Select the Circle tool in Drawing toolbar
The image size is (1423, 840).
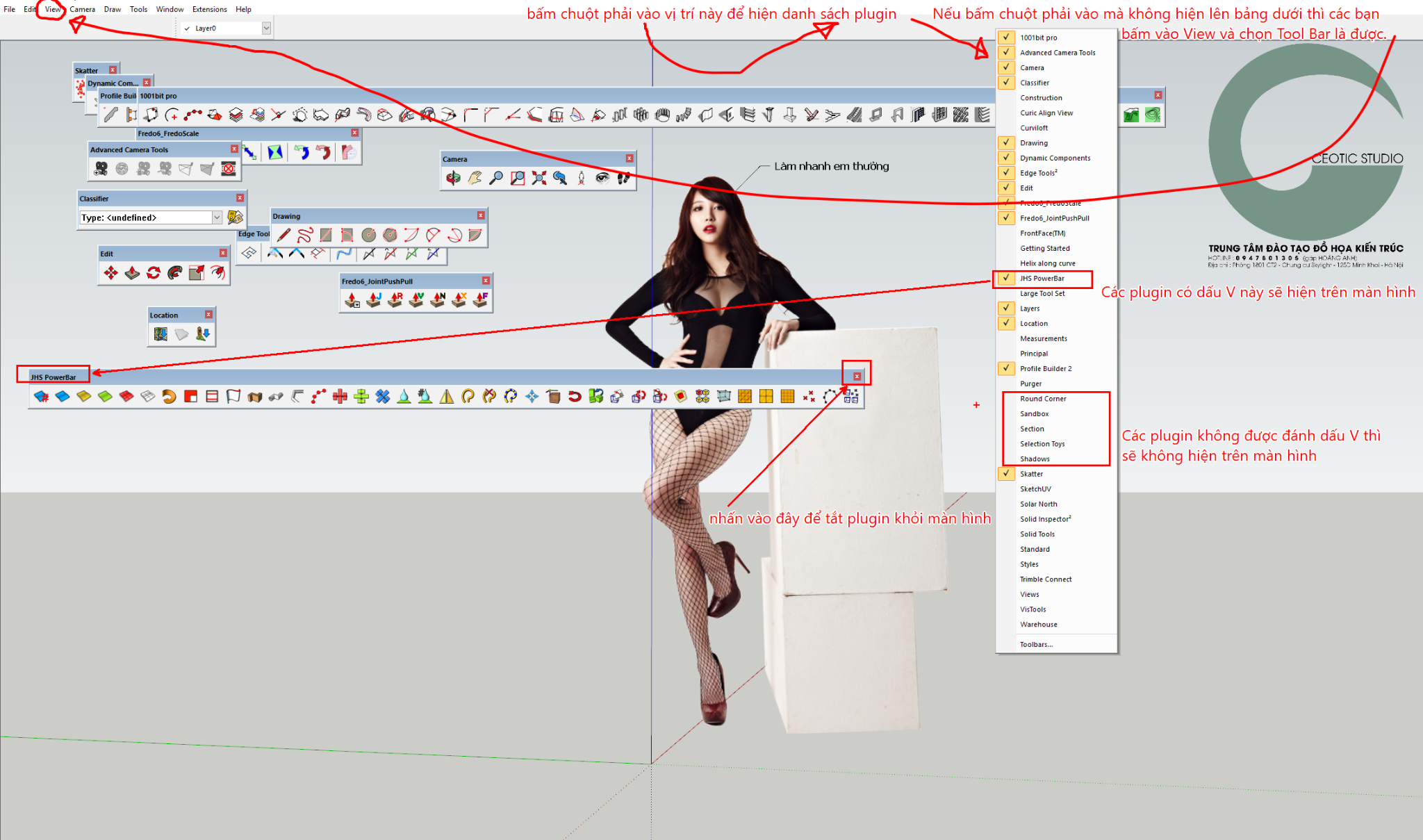pos(369,235)
